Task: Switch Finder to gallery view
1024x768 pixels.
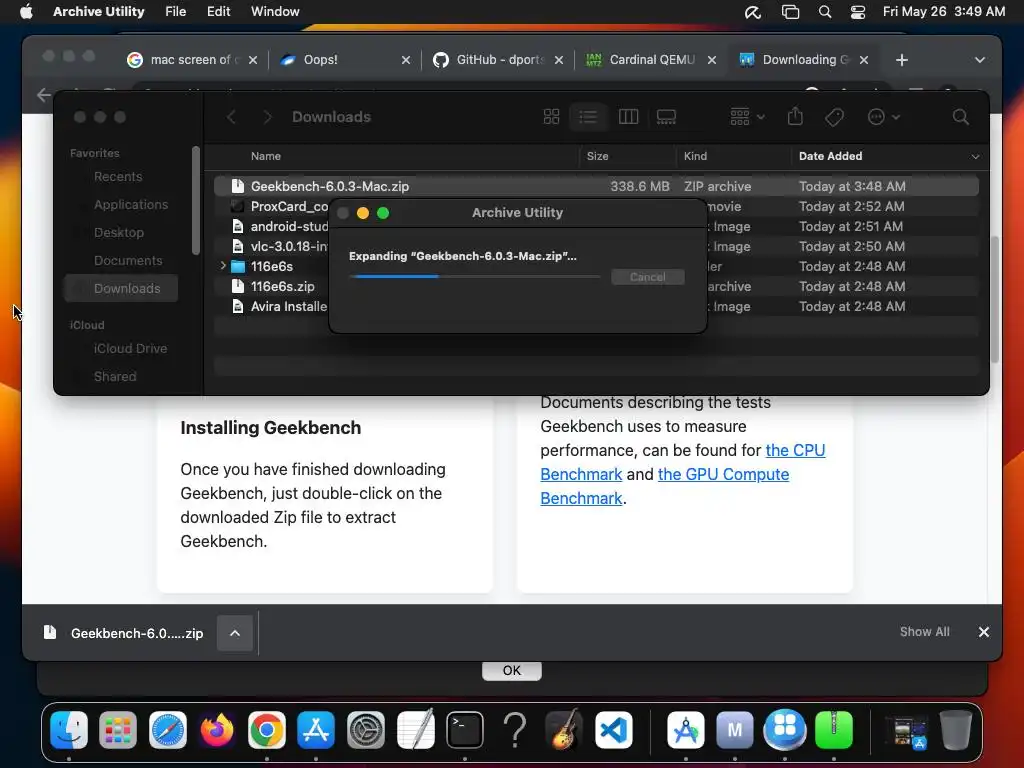Action: [666, 117]
